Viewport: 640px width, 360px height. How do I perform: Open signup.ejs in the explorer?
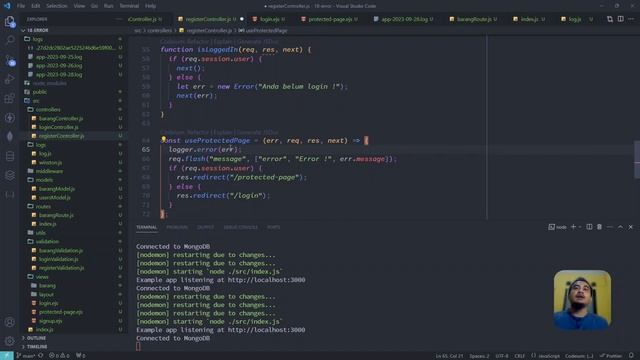pyautogui.click(x=51, y=321)
